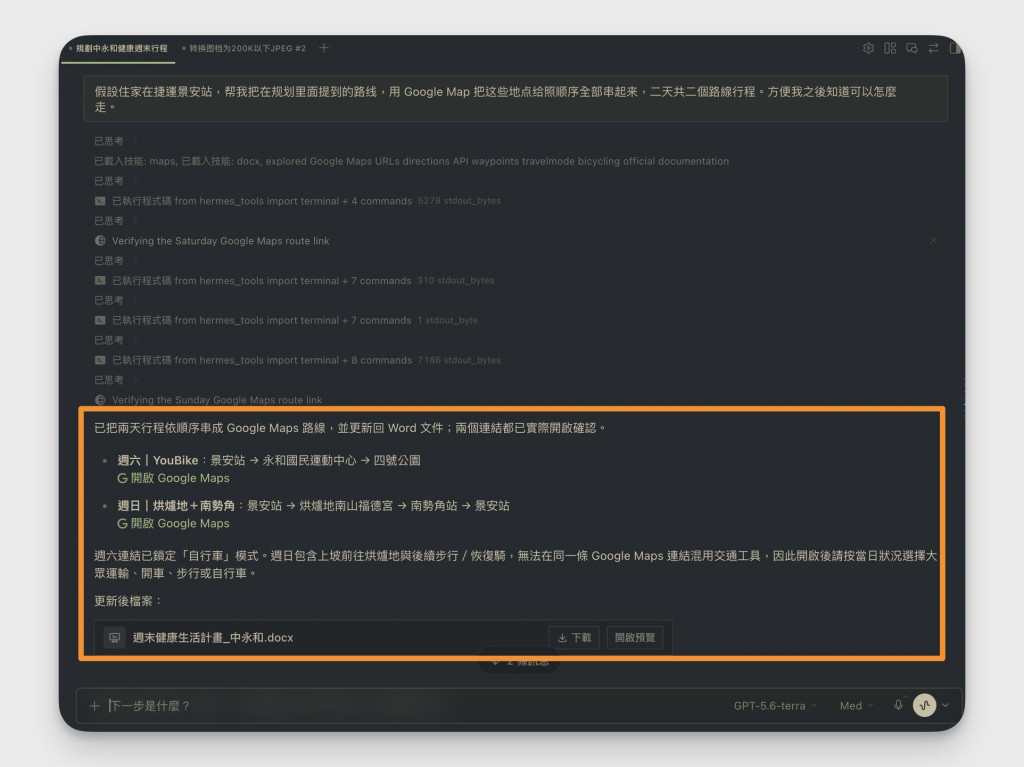Image resolution: width=1024 pixels, height=767 pixels.
Task: Click the round voice waveform button
Action: [x=925, y=706]
